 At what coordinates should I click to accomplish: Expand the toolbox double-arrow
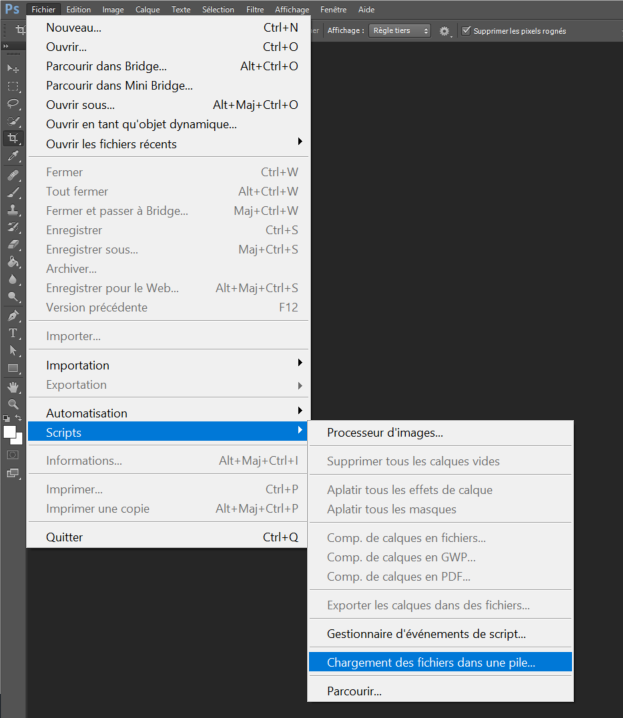point(5,46)
